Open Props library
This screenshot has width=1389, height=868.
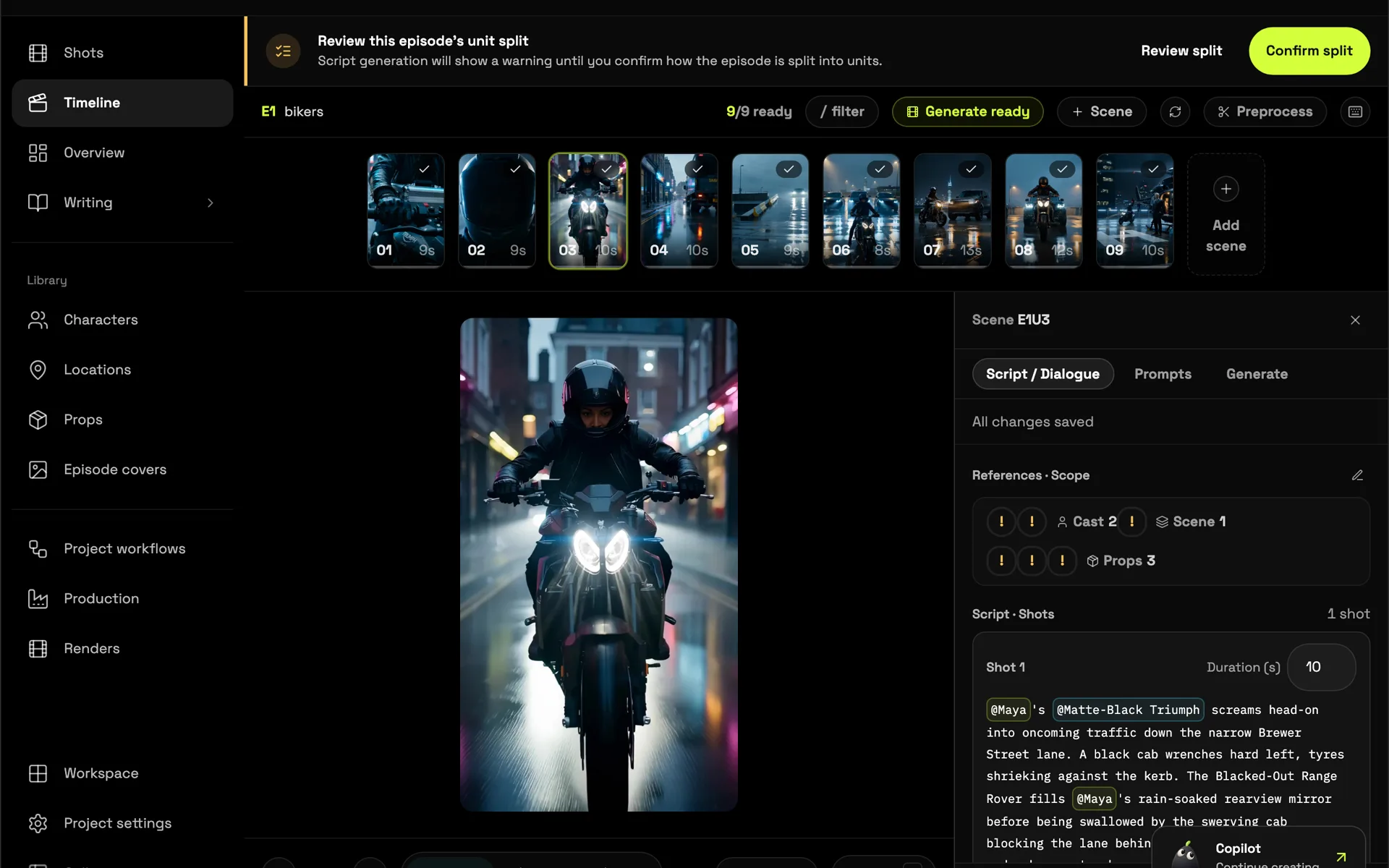(122, 420)
